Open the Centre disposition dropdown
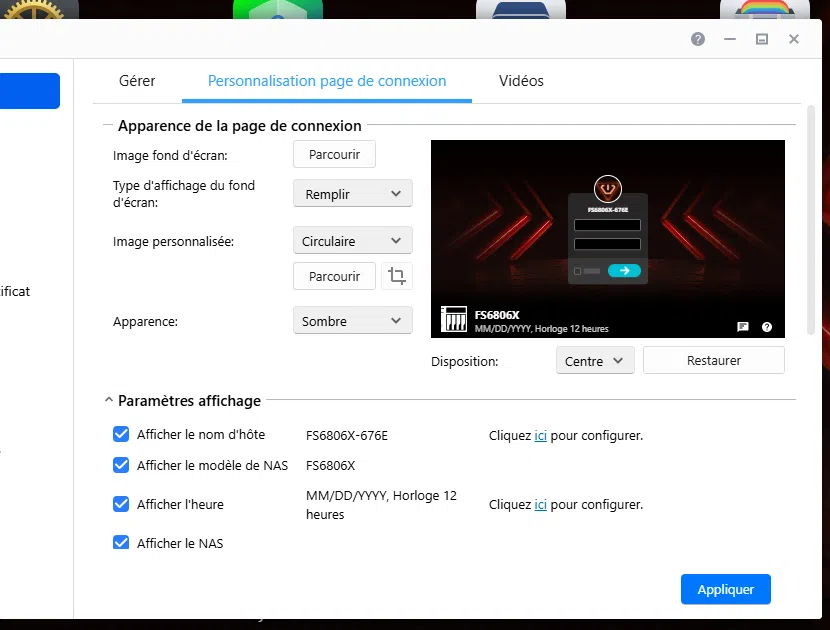Image resolution: width=830 pixels, height=630 pixels. click(x=595, y=361)
